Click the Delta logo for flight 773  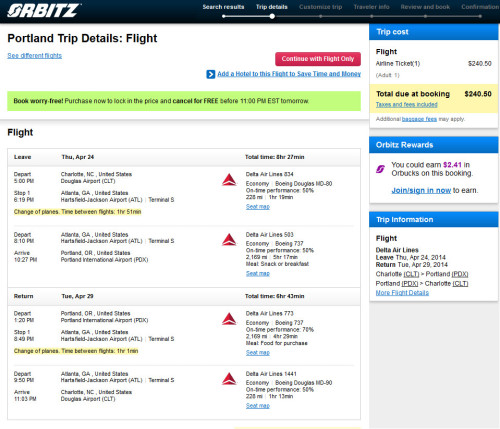click(229, 319)
